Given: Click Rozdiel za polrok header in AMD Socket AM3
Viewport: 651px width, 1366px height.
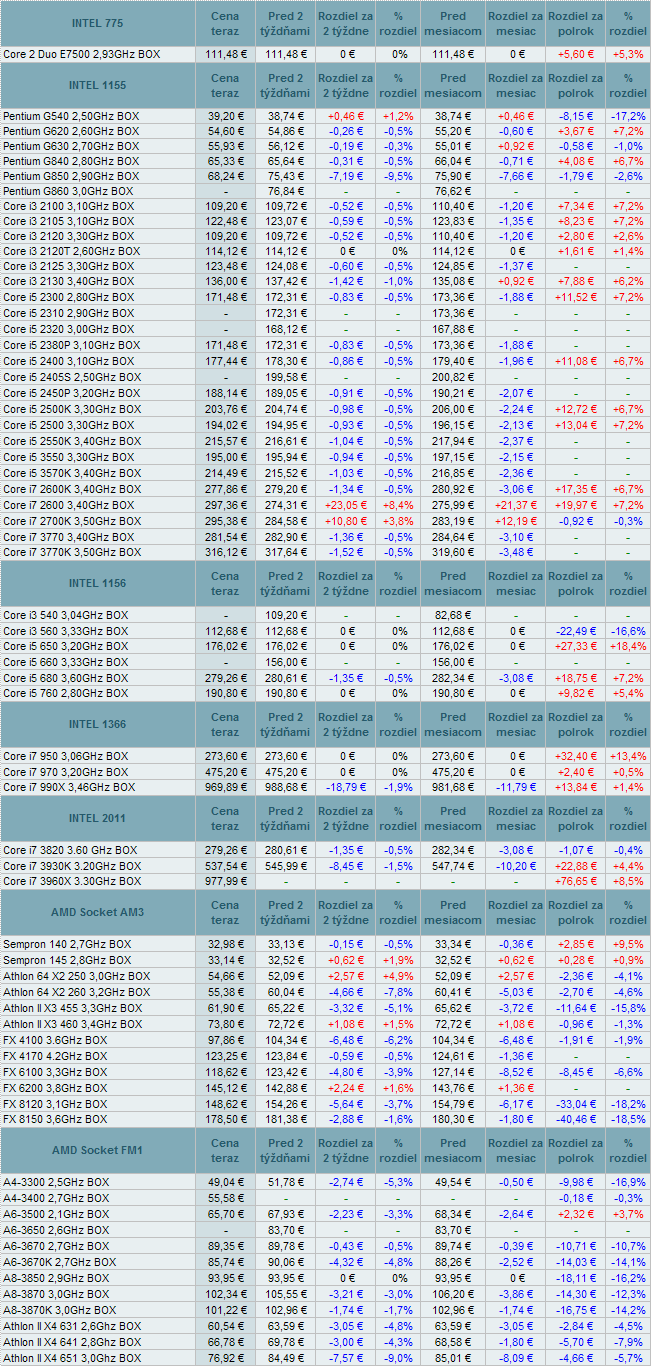Looking at the screenshot, I should (x=576, y=912).
